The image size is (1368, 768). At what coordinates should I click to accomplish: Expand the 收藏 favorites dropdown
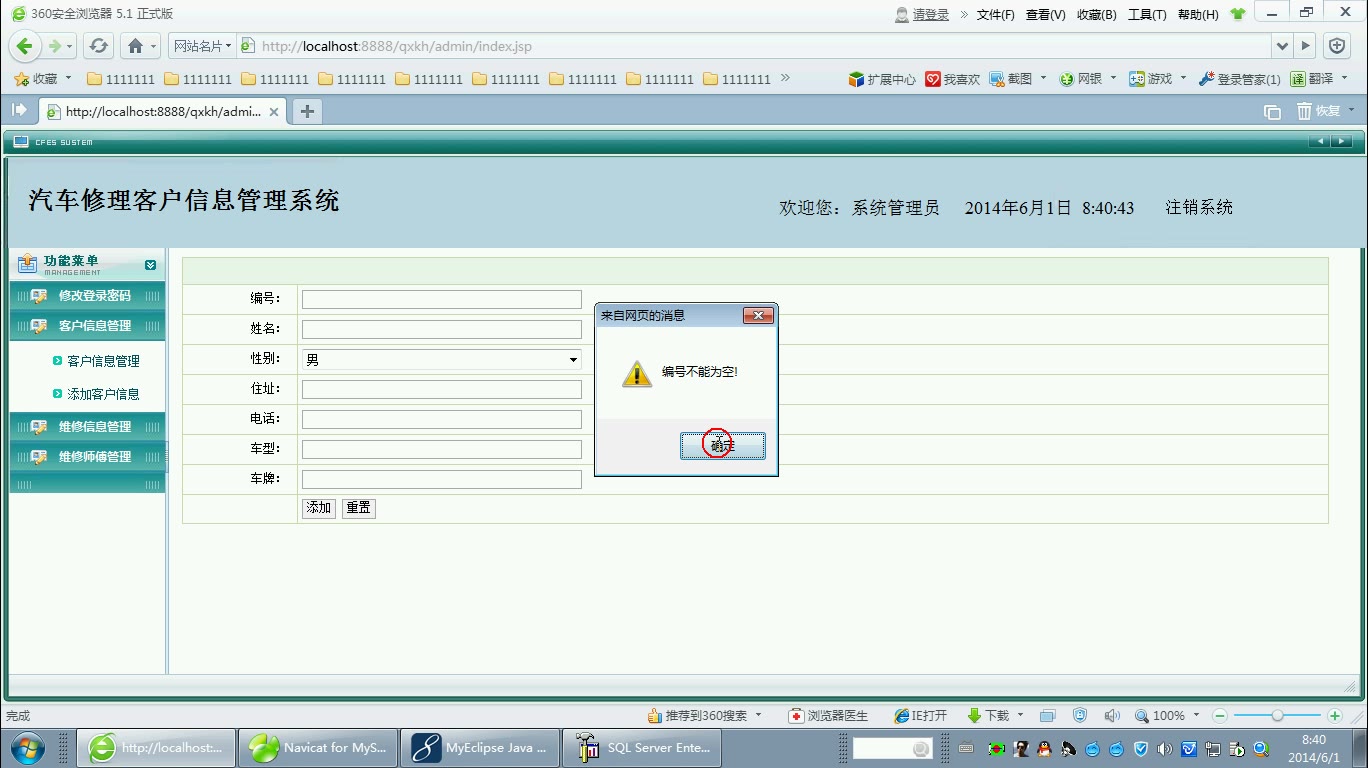pos(68,78)
